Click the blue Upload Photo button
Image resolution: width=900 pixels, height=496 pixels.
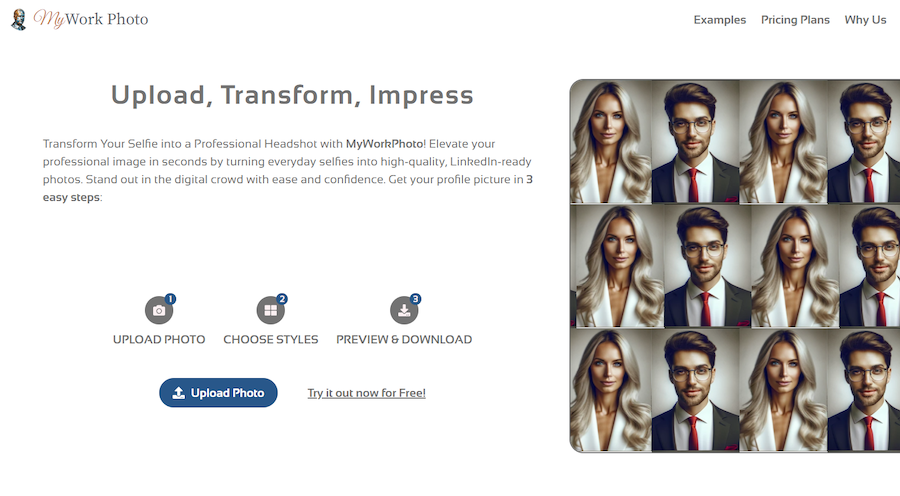[218, 393]
